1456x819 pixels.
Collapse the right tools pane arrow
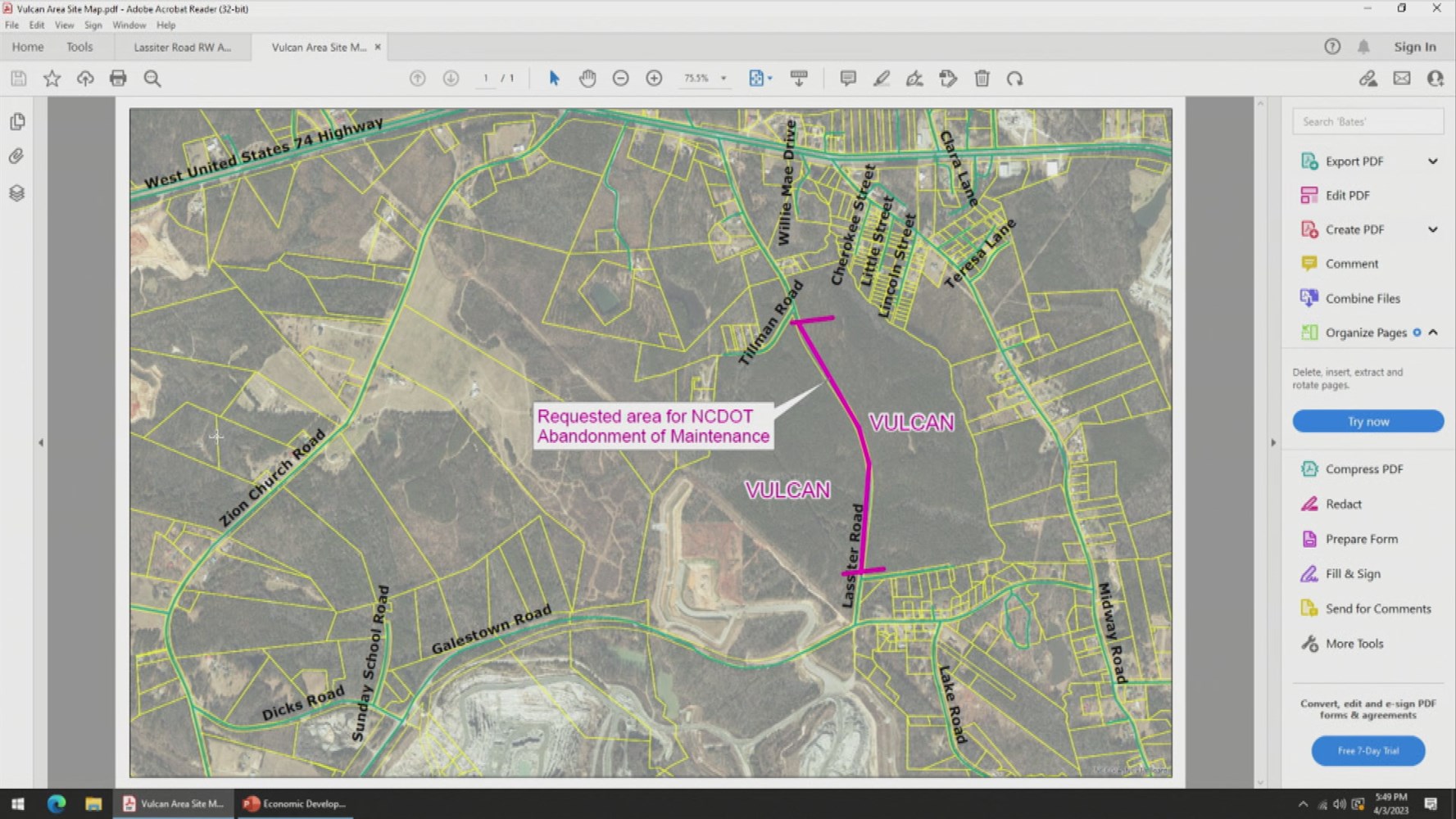click(1273, 442)
